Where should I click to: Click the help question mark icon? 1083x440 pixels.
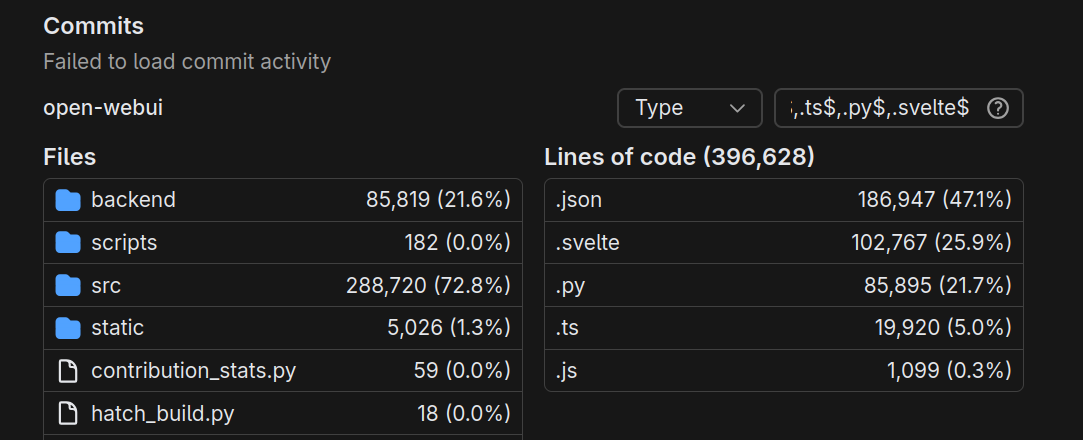[997, 108]
